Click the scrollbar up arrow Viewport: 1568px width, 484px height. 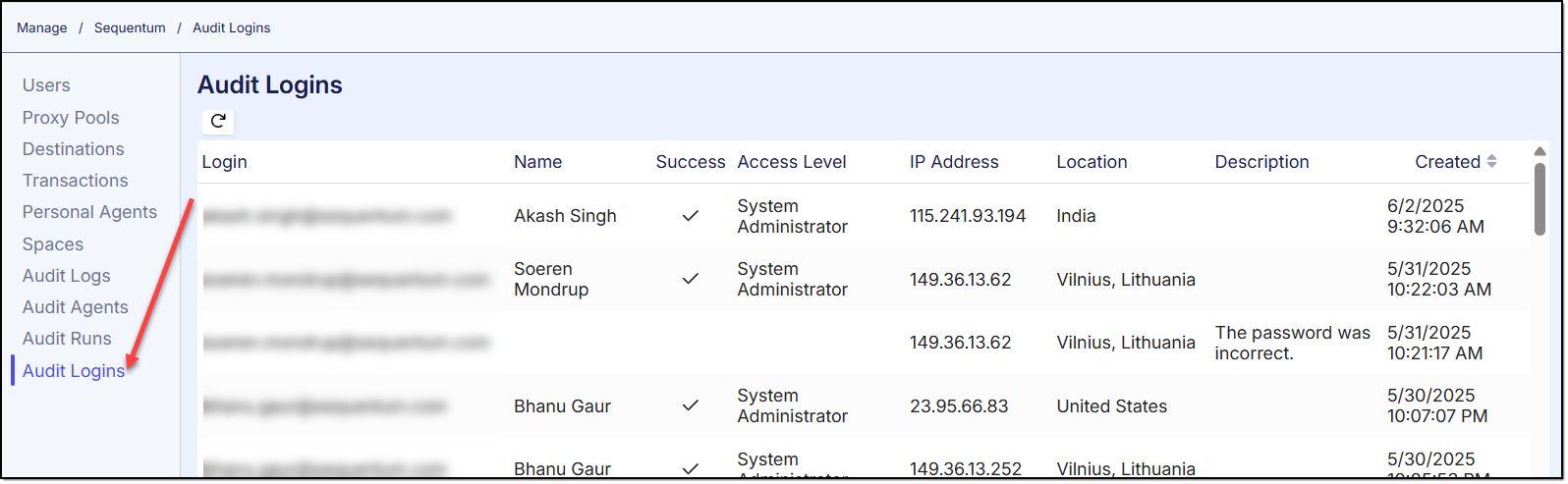point(1540,151)
